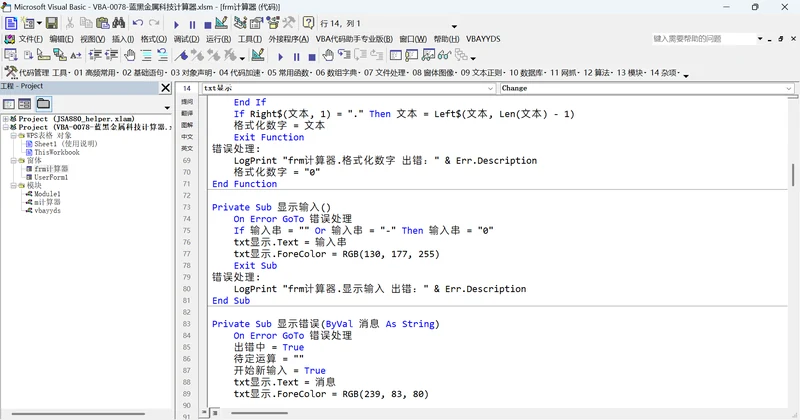The image size is (800, 420).
Task: Open the Object Browser icon
Action: [x=273, y=23]
